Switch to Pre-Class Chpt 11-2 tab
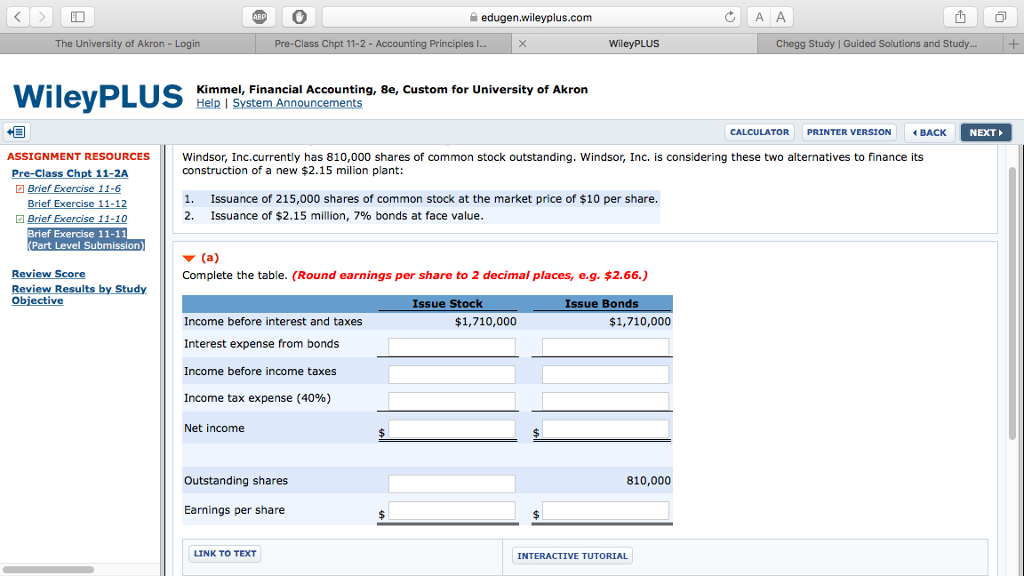This screenshot has width=1024, height=576. (381, 44)
